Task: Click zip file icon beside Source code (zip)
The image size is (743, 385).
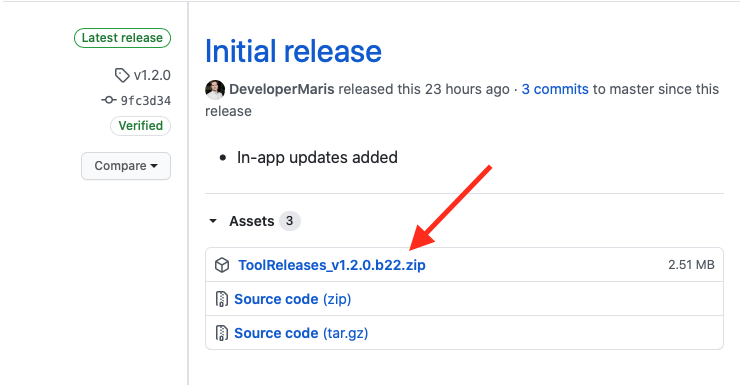Action: coord(222,299)
